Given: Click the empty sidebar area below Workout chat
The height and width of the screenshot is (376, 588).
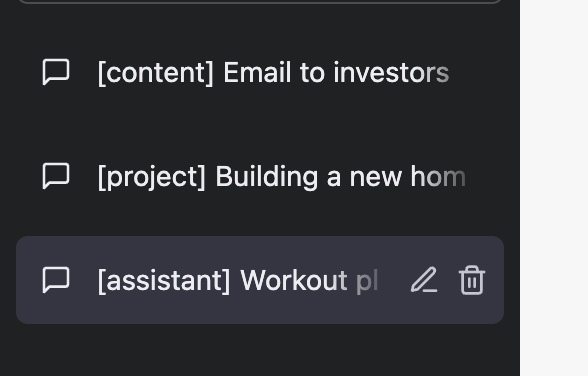Looking at the screenshot, I should click(260, 351).
